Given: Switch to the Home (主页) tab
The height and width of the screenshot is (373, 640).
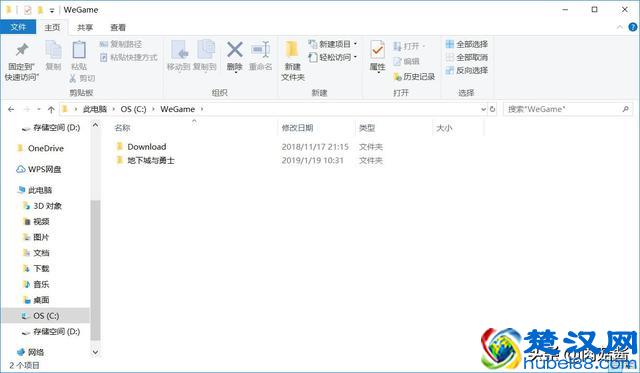Looking at the screenshot, I should pos(52,27).
